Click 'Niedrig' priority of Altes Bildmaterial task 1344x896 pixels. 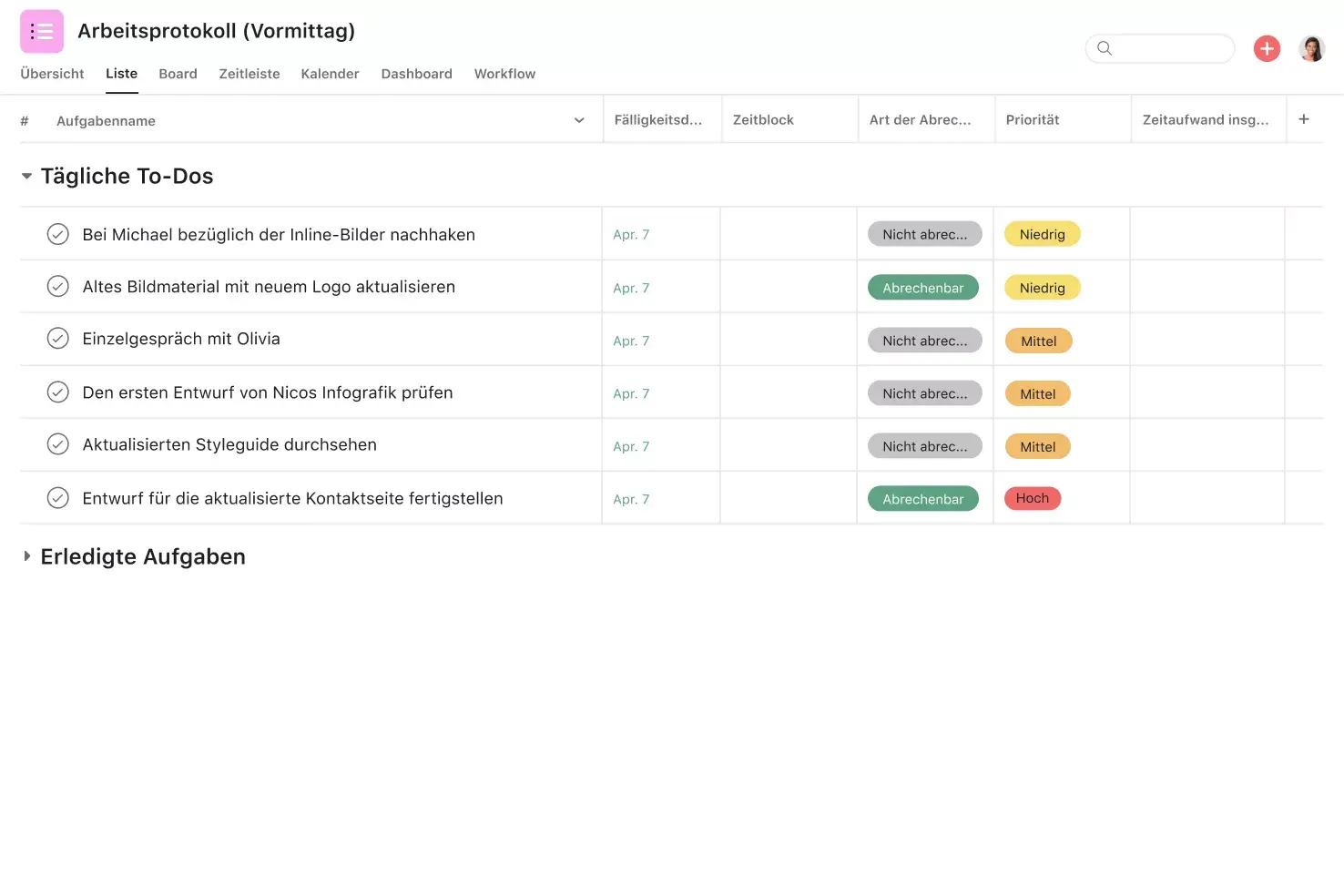tap(1042, 288)
